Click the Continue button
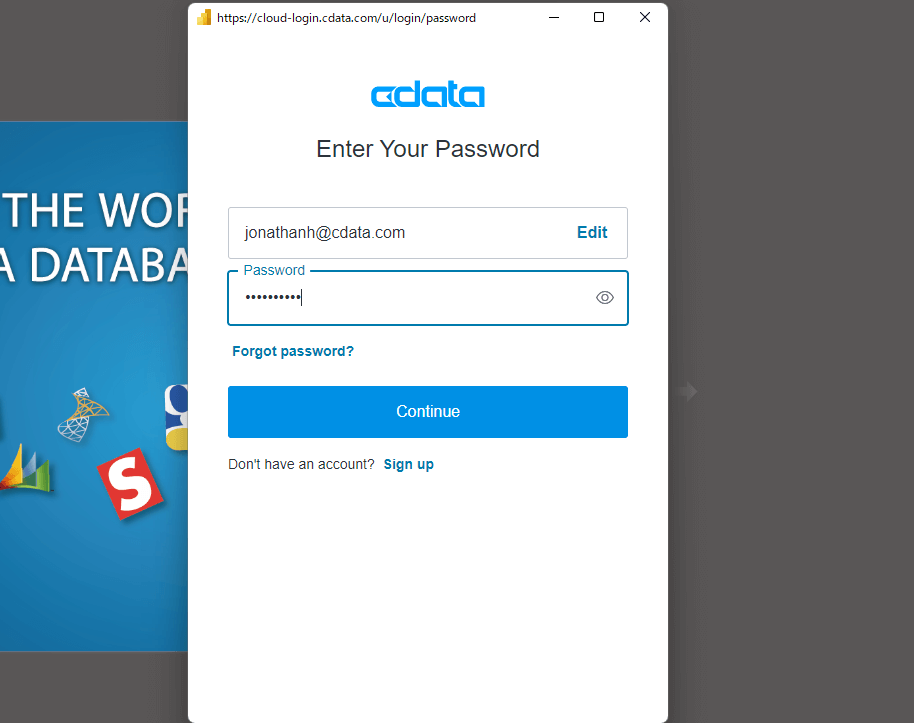The height and width of the screenshot is (723, 914). point(428,412)
